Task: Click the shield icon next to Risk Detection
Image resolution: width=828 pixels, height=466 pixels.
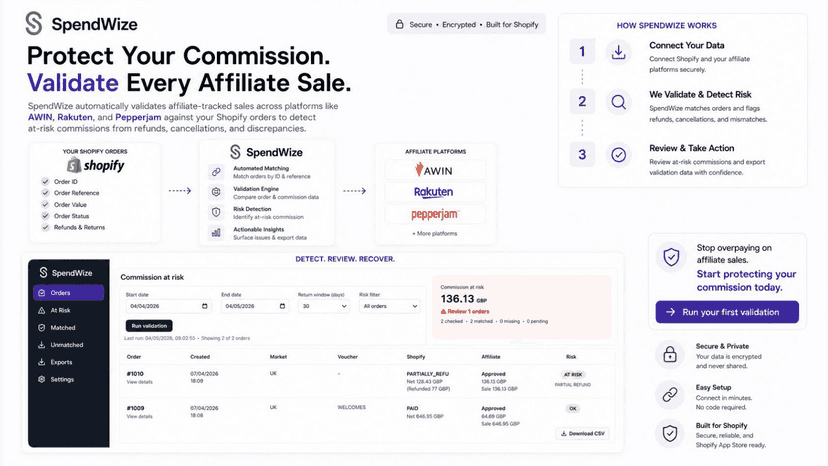Action: 216,212
